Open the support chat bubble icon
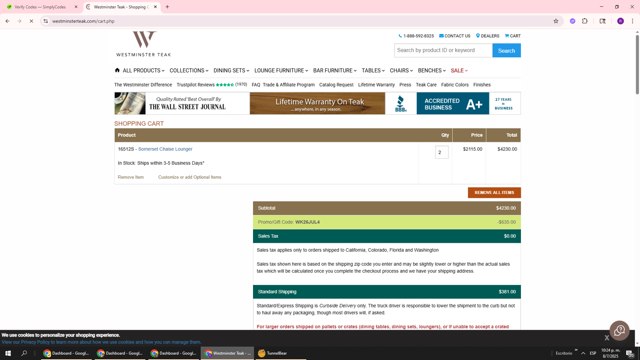 coord(619,331)
